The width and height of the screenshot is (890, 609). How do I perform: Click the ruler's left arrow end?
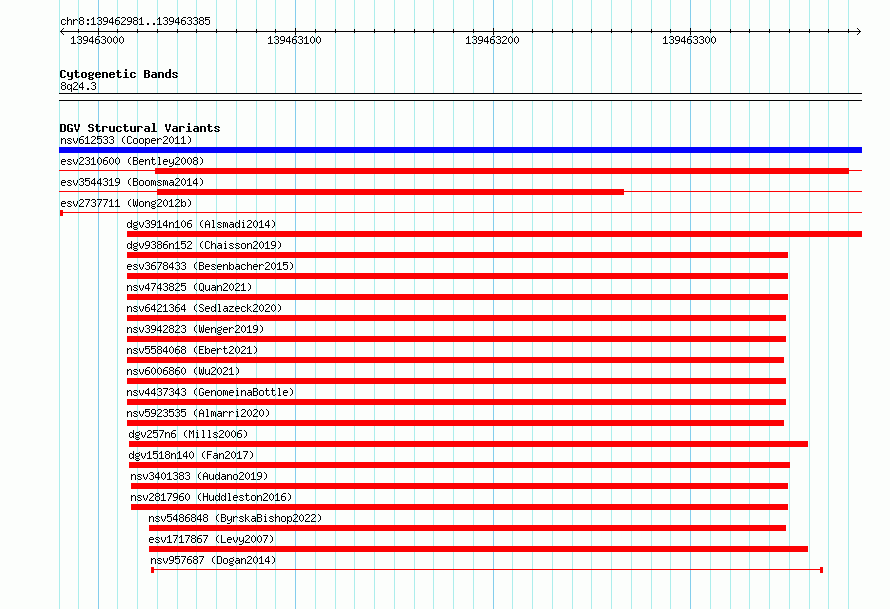coord(62,32)
